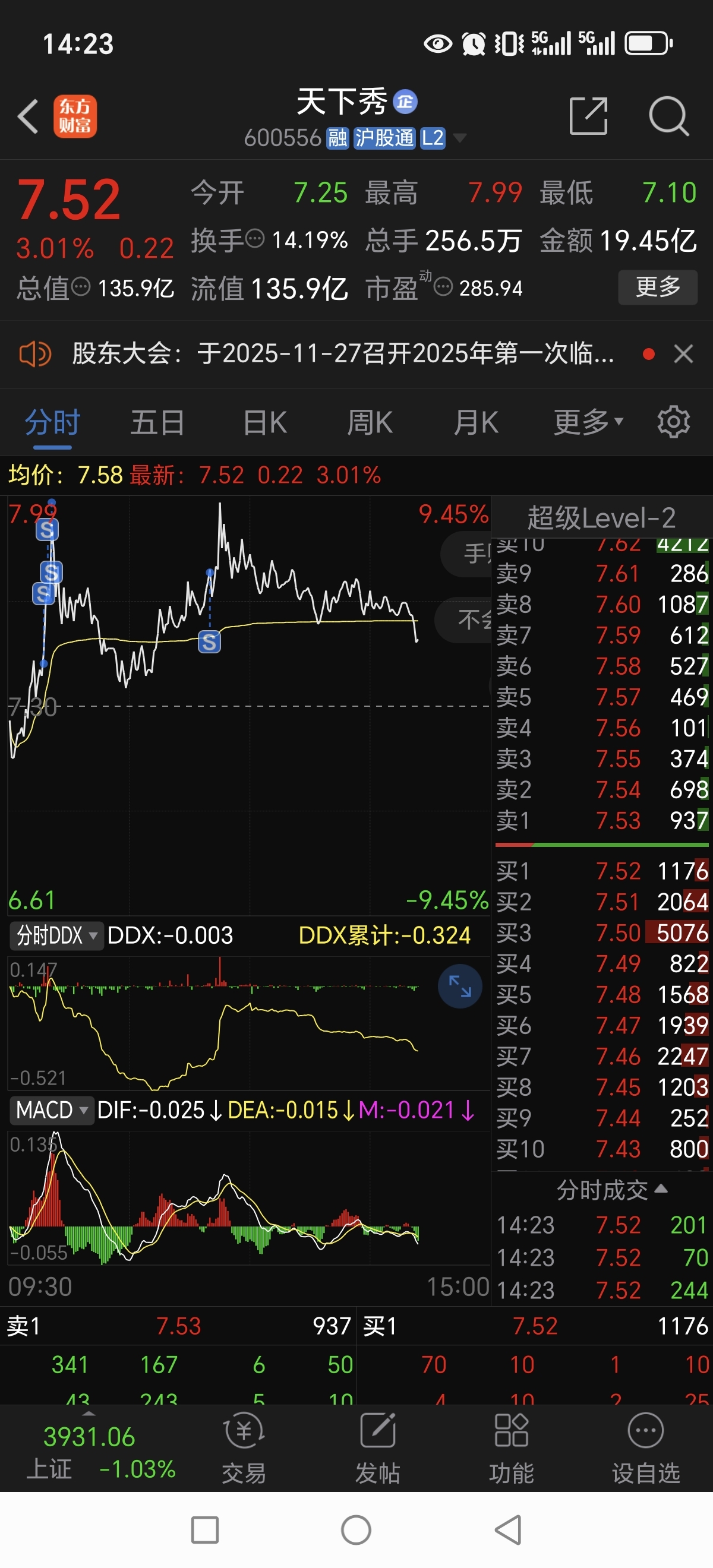Tap 均价 7.58 average price label

(66, 475)
